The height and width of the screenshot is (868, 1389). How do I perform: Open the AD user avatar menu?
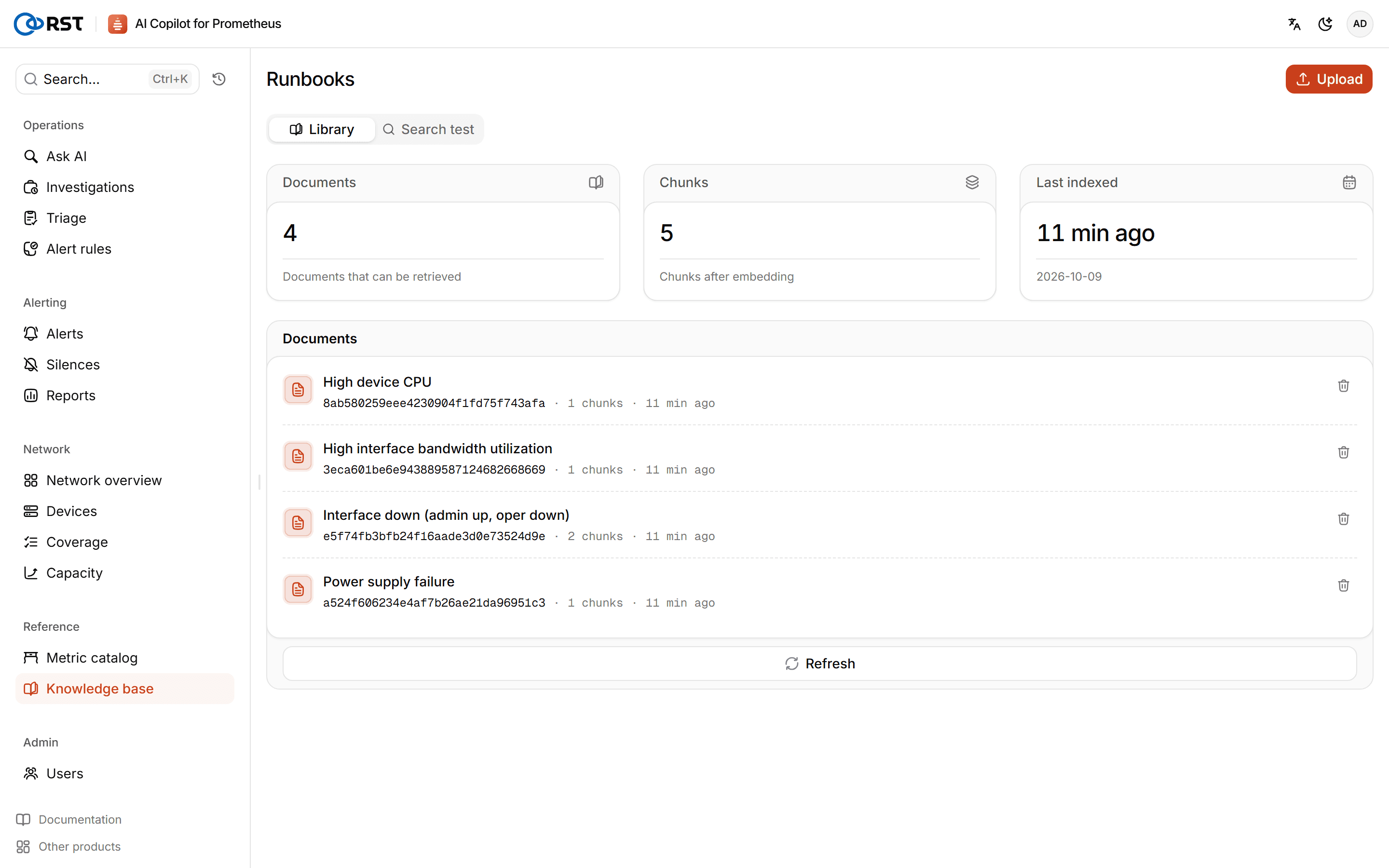pos(1360,24)
